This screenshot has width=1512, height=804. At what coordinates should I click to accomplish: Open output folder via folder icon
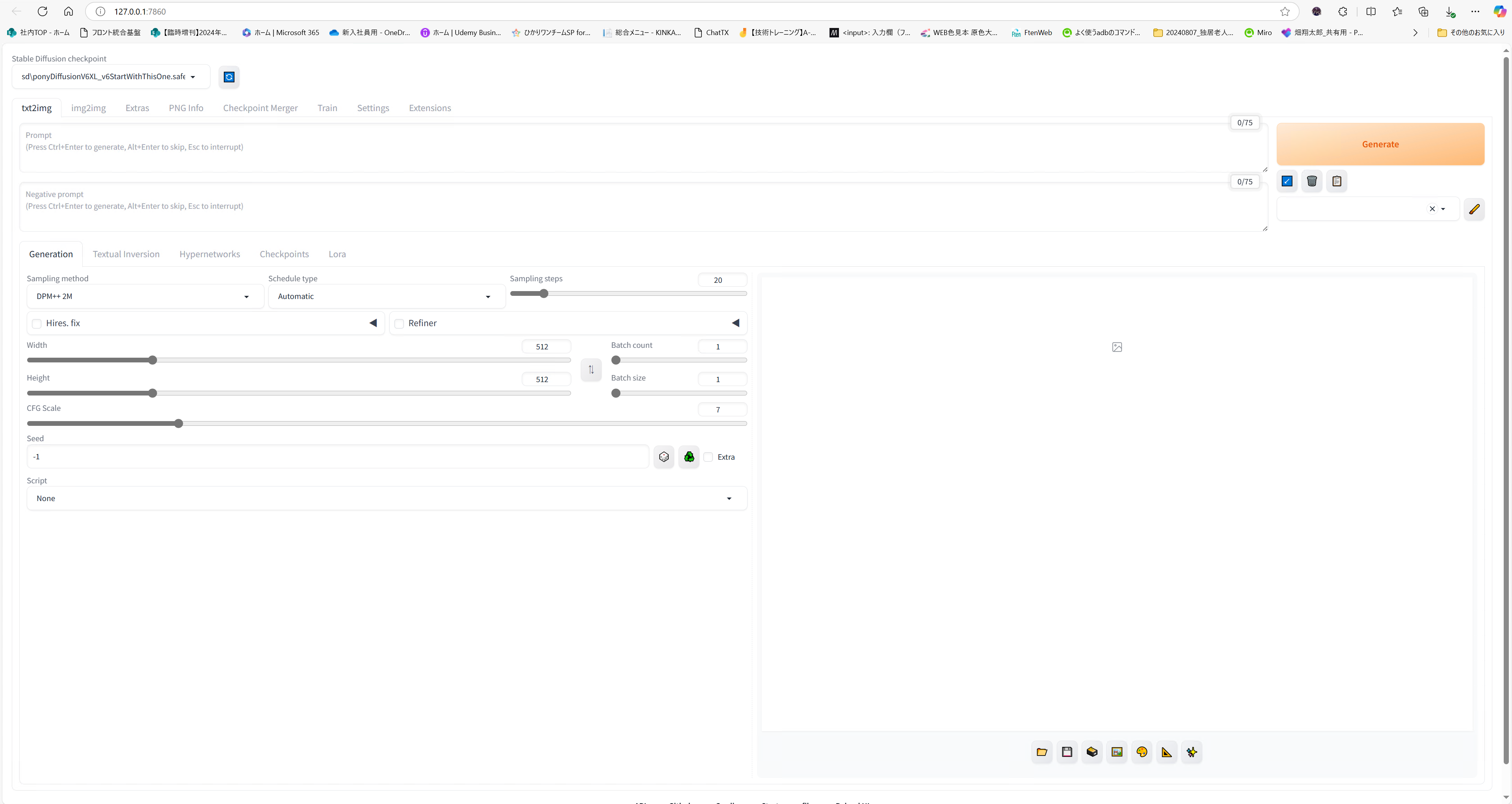[1042, 752]
